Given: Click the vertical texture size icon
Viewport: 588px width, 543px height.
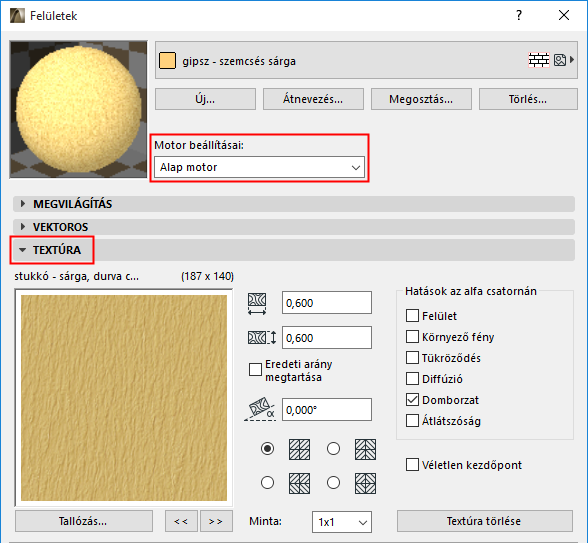Looking at the screenshot, I should [x=262, y=338].
